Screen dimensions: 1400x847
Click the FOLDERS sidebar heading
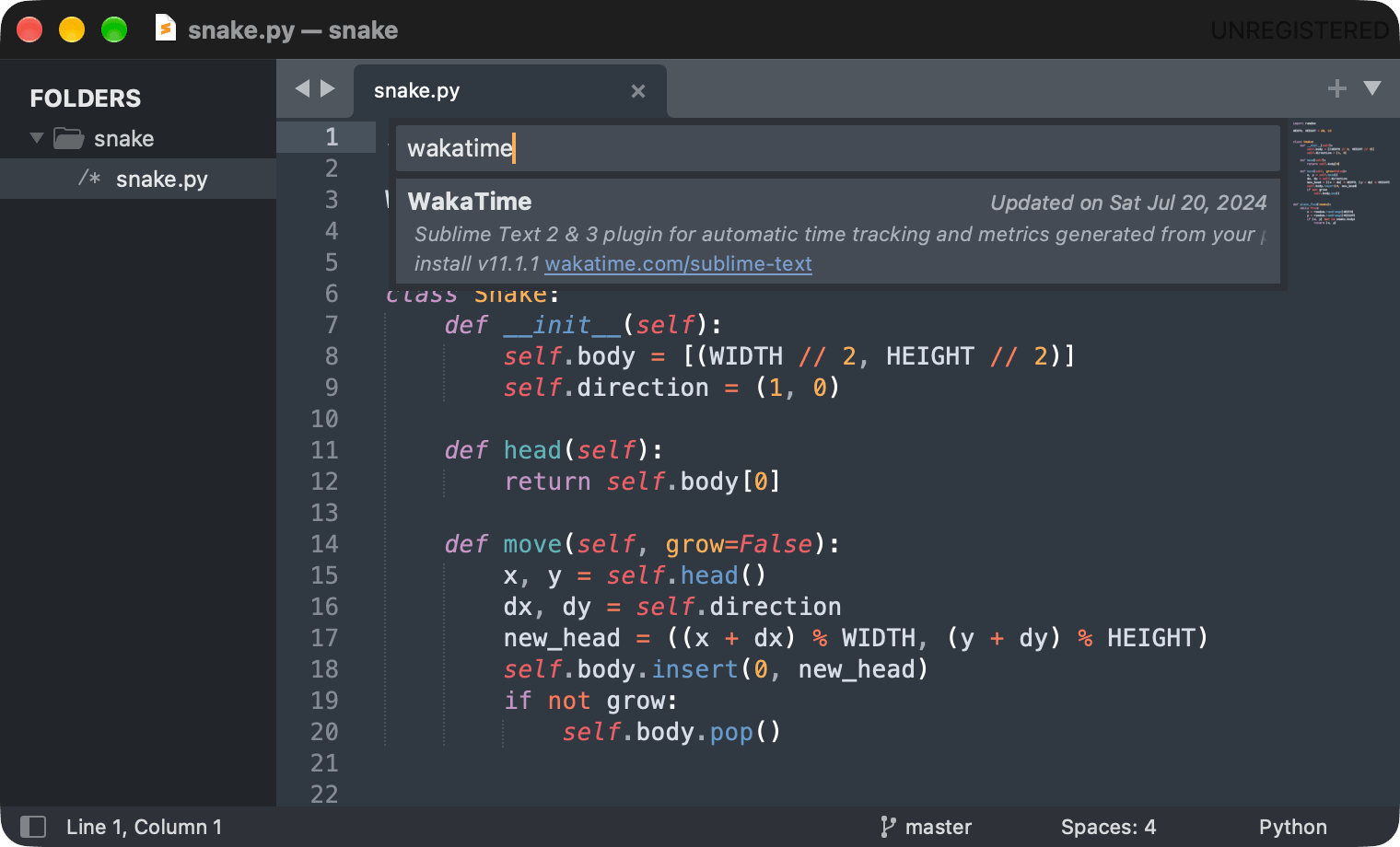click(86, 98)
